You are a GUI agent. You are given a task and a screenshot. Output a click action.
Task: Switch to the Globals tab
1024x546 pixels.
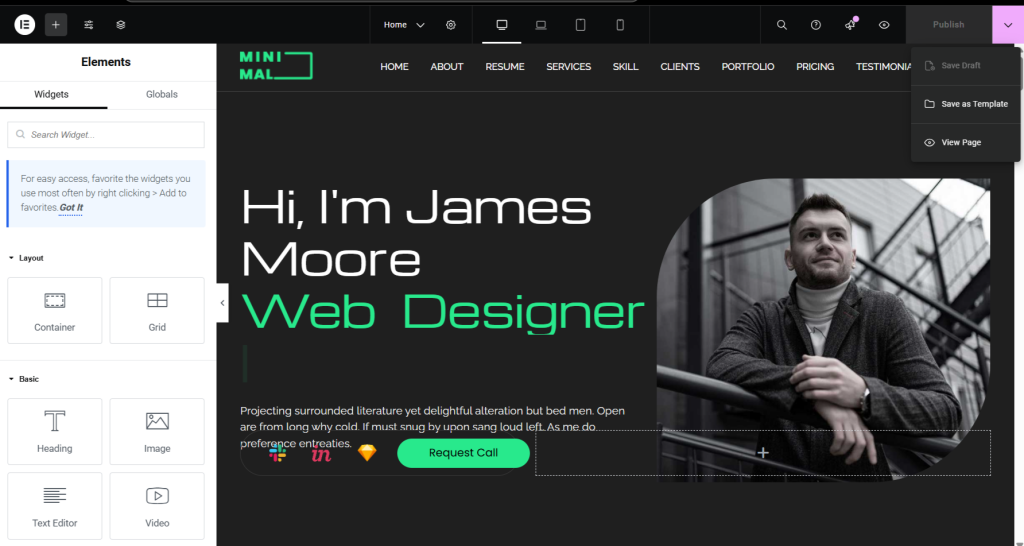click(x=161, y=94)
